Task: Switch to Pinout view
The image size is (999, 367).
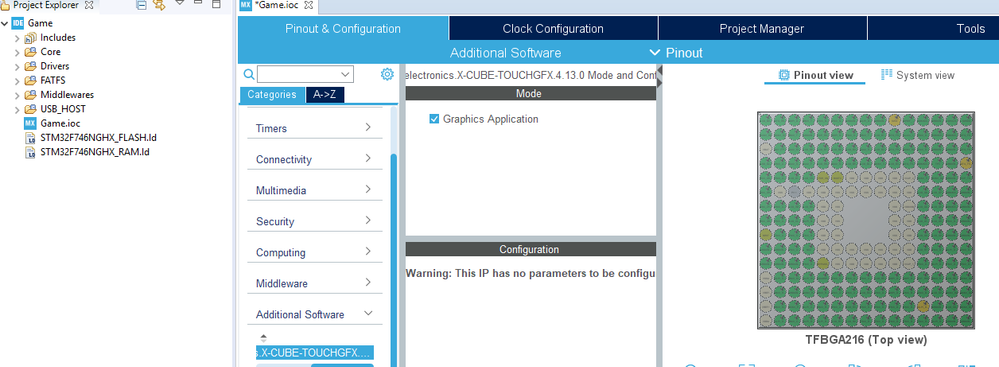Action: coord(816,75)
